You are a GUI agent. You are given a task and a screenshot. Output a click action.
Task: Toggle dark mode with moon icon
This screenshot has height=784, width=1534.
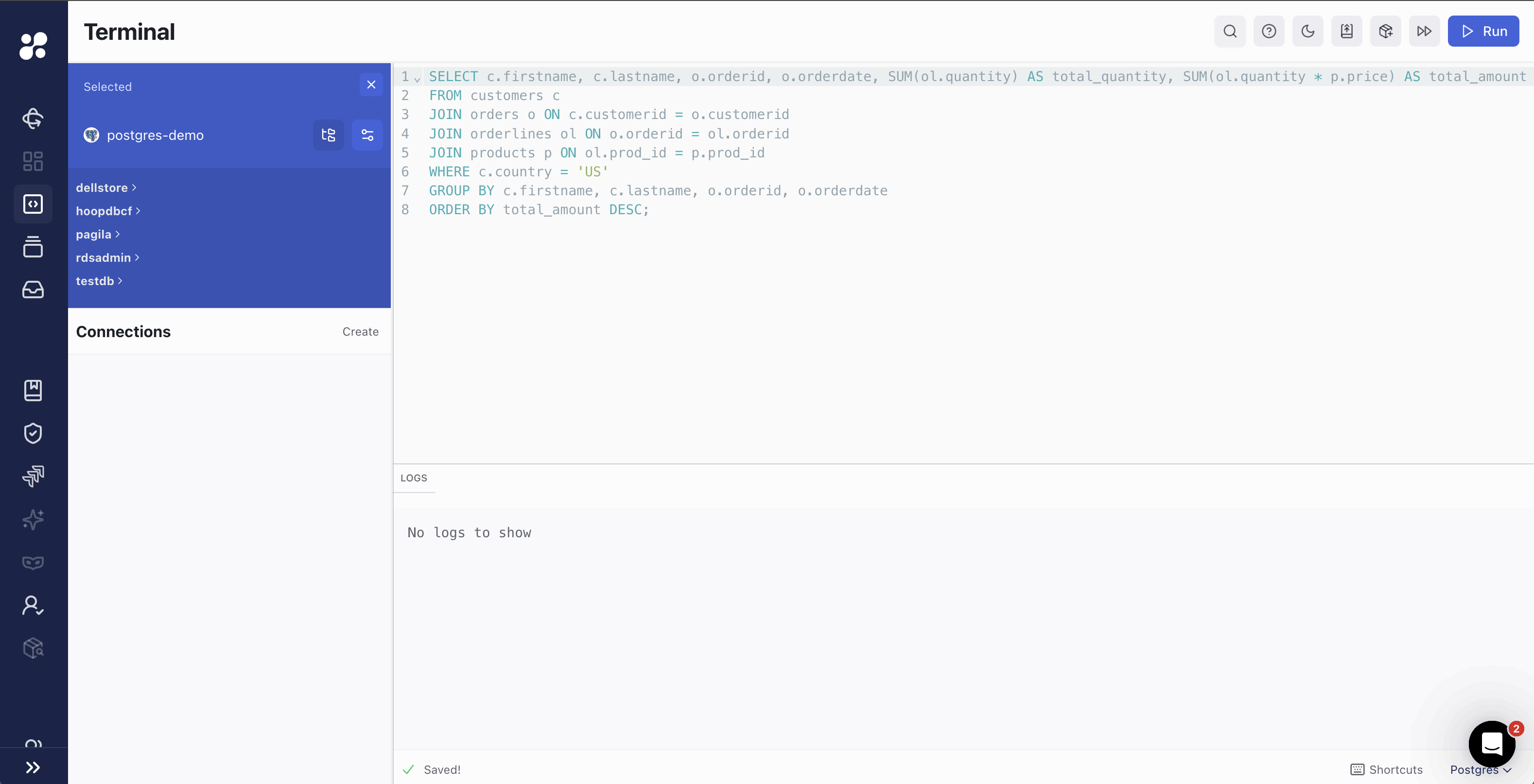(x=1307, y=31)
